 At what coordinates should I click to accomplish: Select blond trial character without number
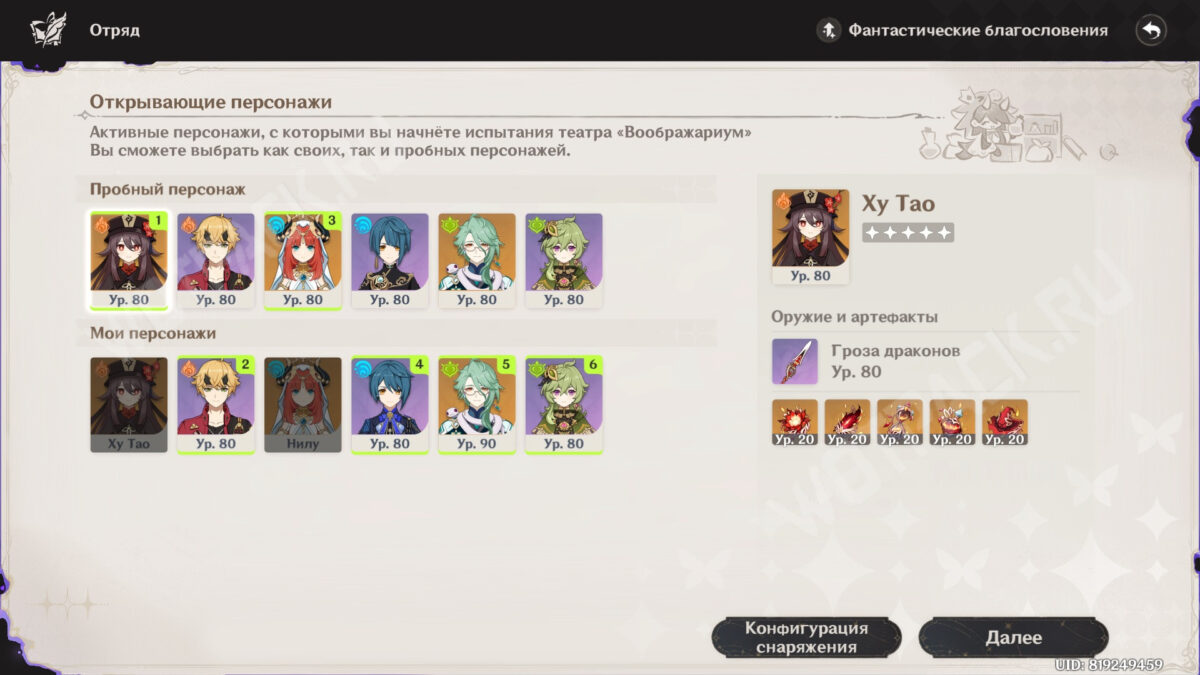click(x=216, y=260)
